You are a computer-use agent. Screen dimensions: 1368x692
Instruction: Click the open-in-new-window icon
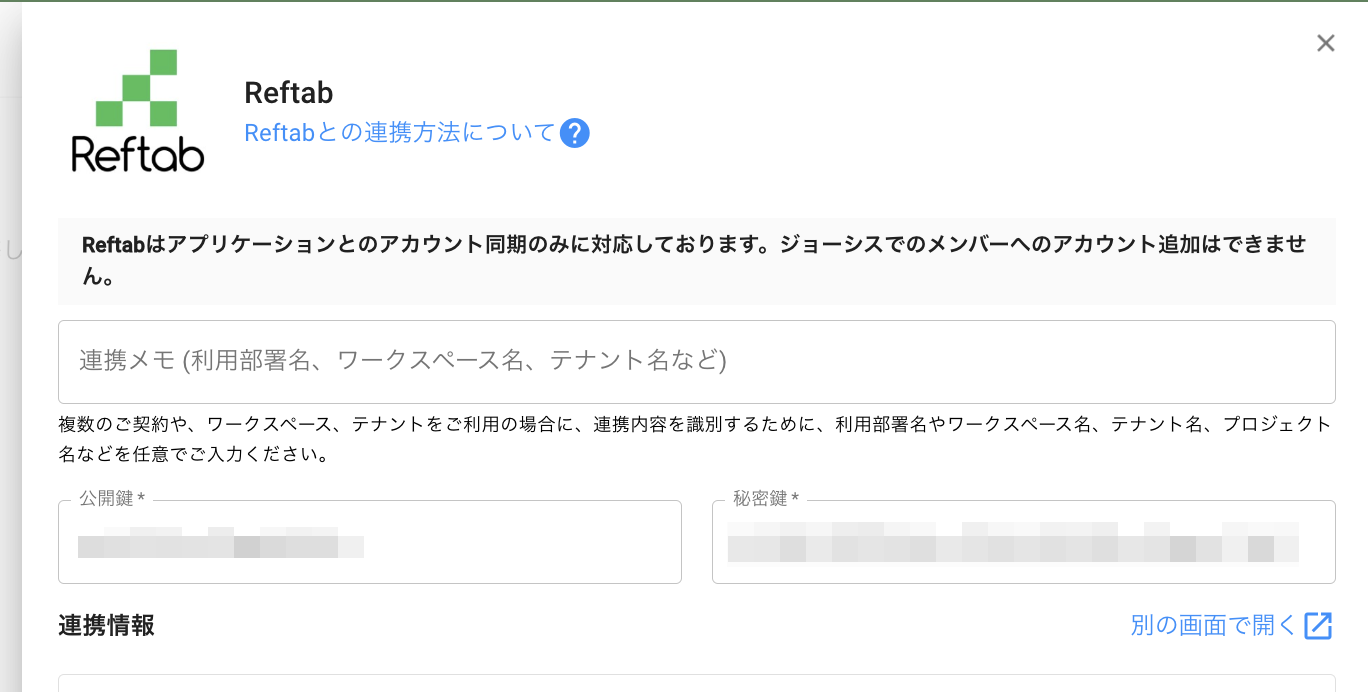click(x=1318, y=626)
